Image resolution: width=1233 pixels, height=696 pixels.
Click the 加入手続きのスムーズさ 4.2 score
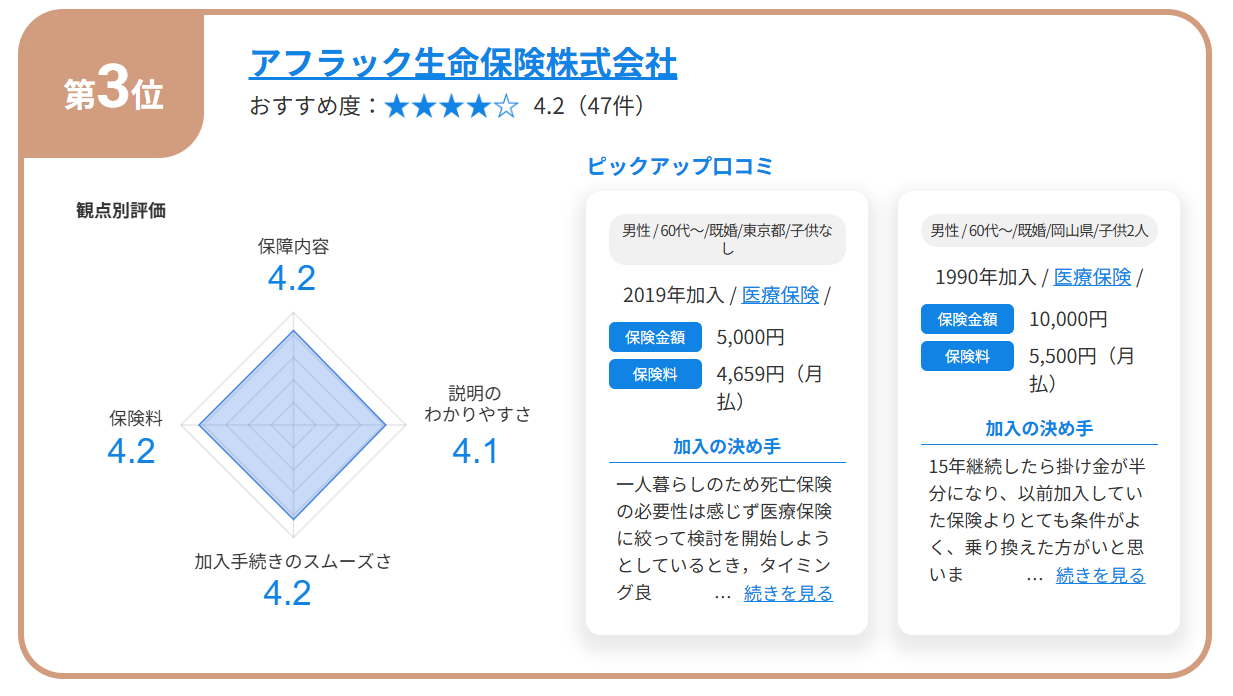tap(287, 593)
